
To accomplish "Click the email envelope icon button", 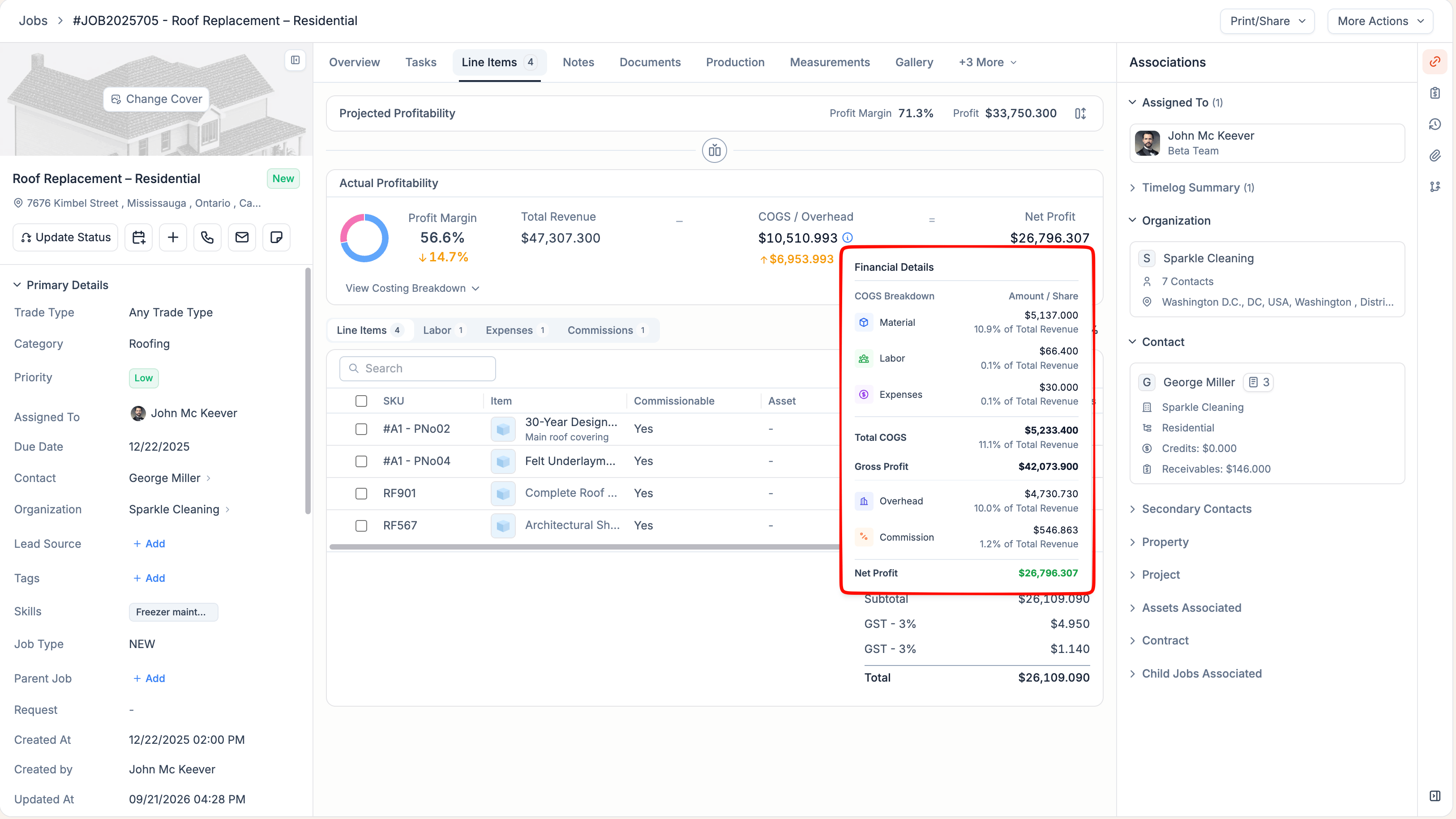I will (242, 237).
